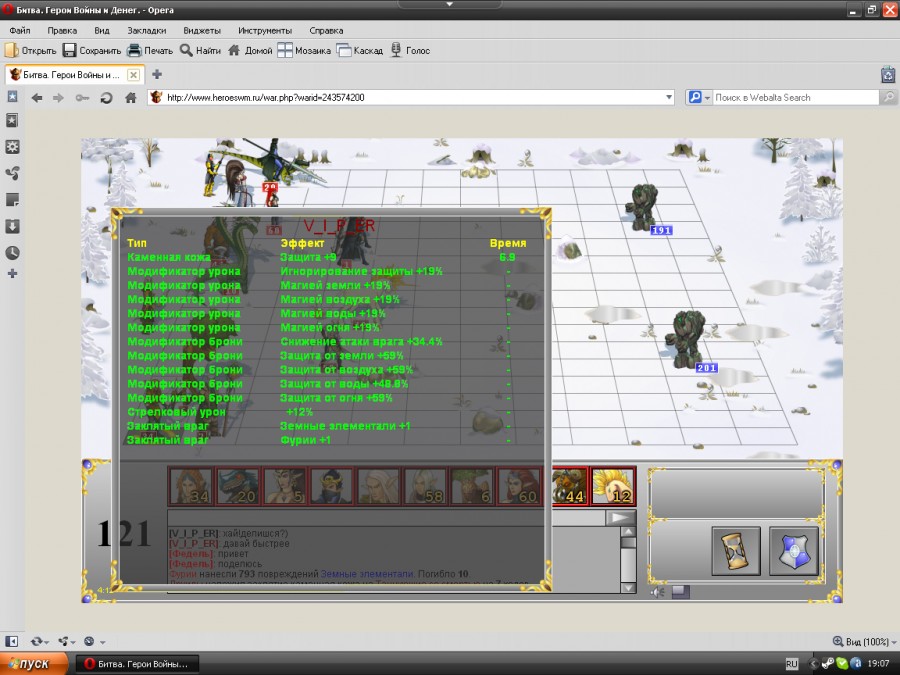The width and height of the screenshot is (900, 675).
Task: Click the Сохранить toolbar button
Action: click(92, 51)
